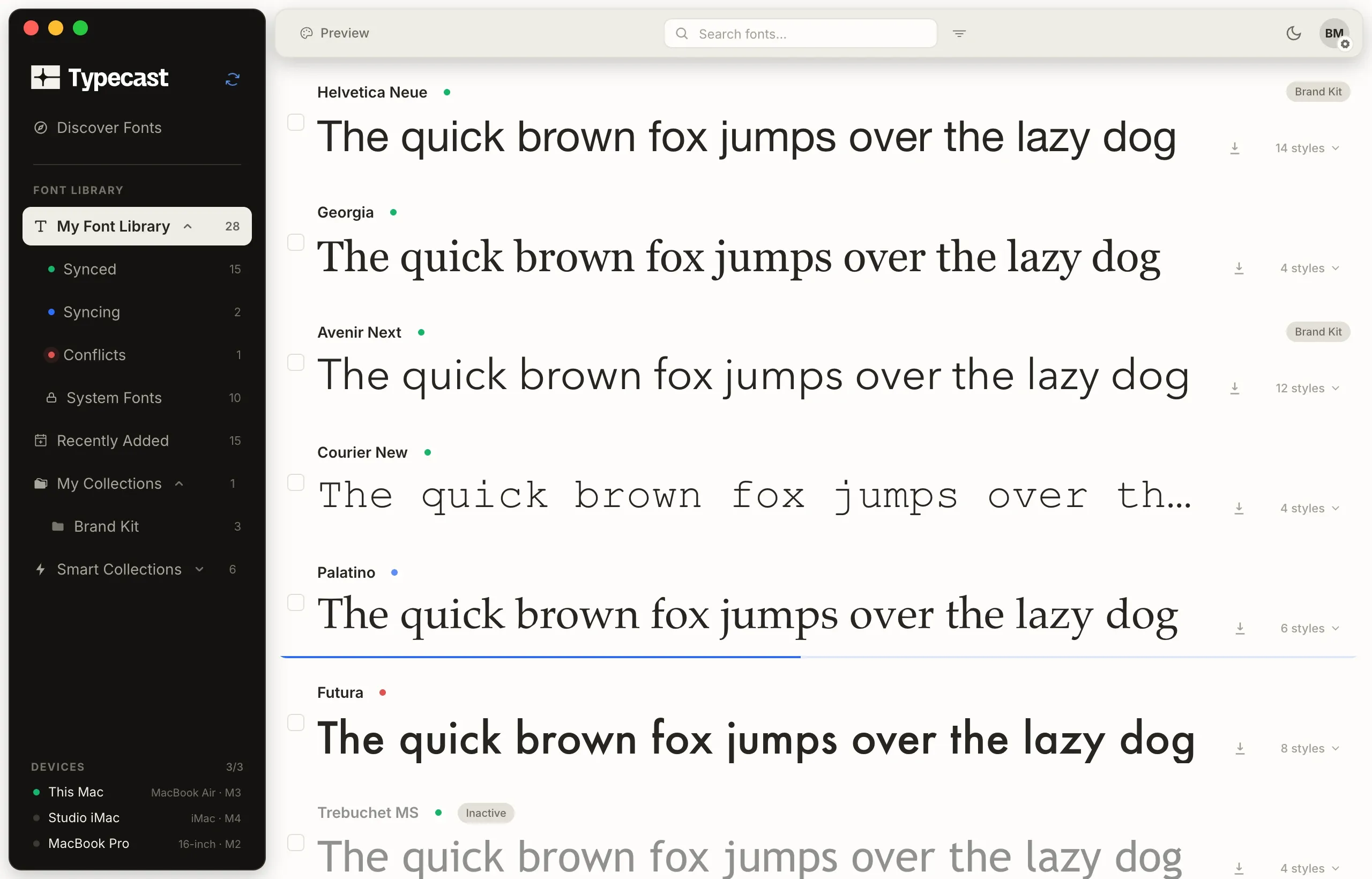Image resolution: width=1372 pixels, height=879 pixels.
Task: Click the Palatino sync progress bar
Action: (818, 657)
